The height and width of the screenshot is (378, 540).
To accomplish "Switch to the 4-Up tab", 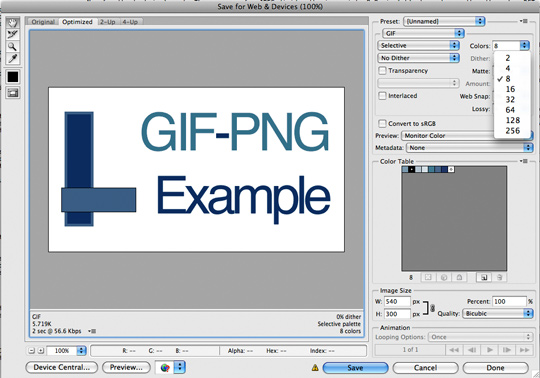I will point(130,22).
